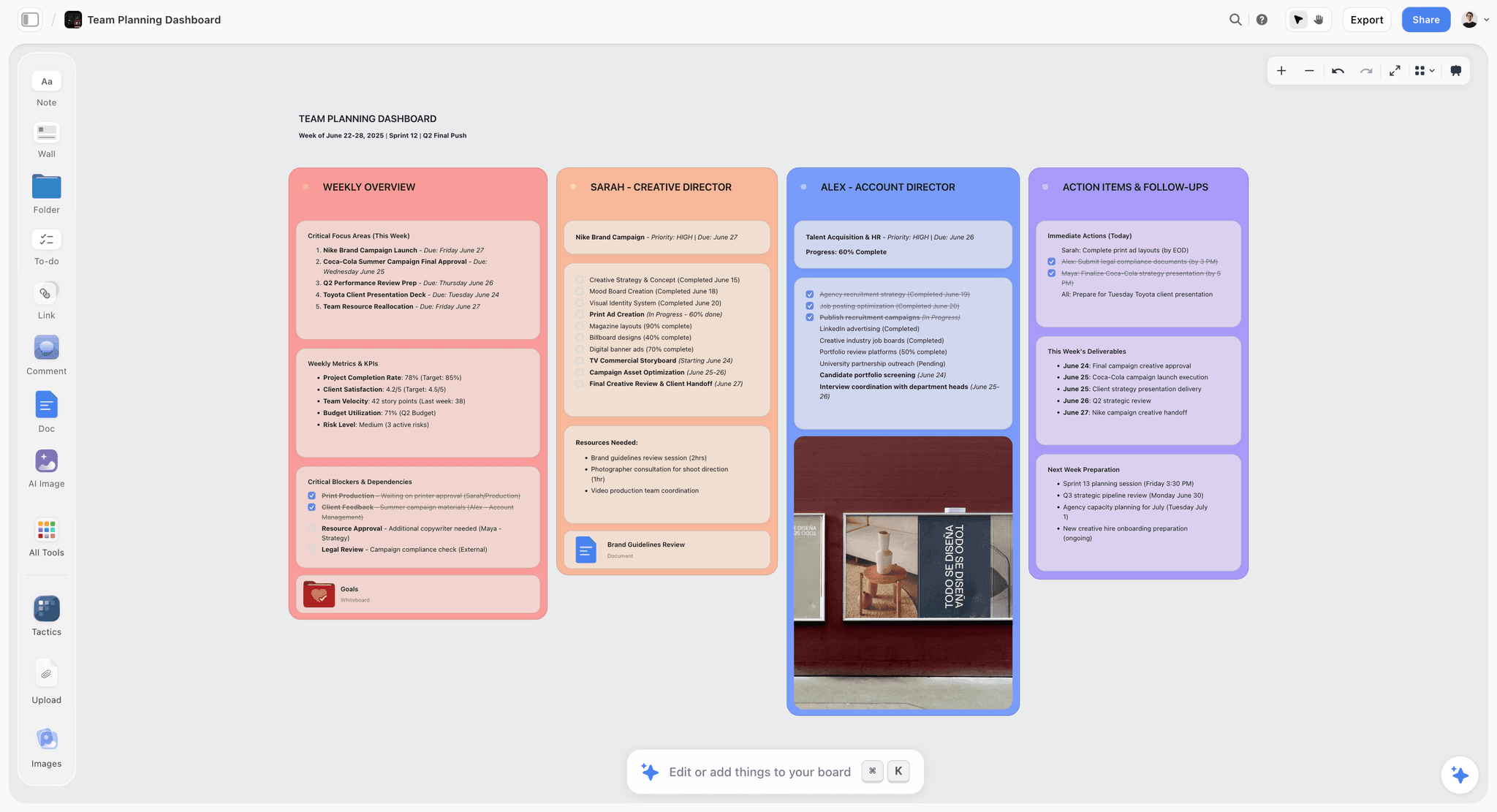
Task: Select the Weekly Metrics & KPIs card
Action: (417, 403)
